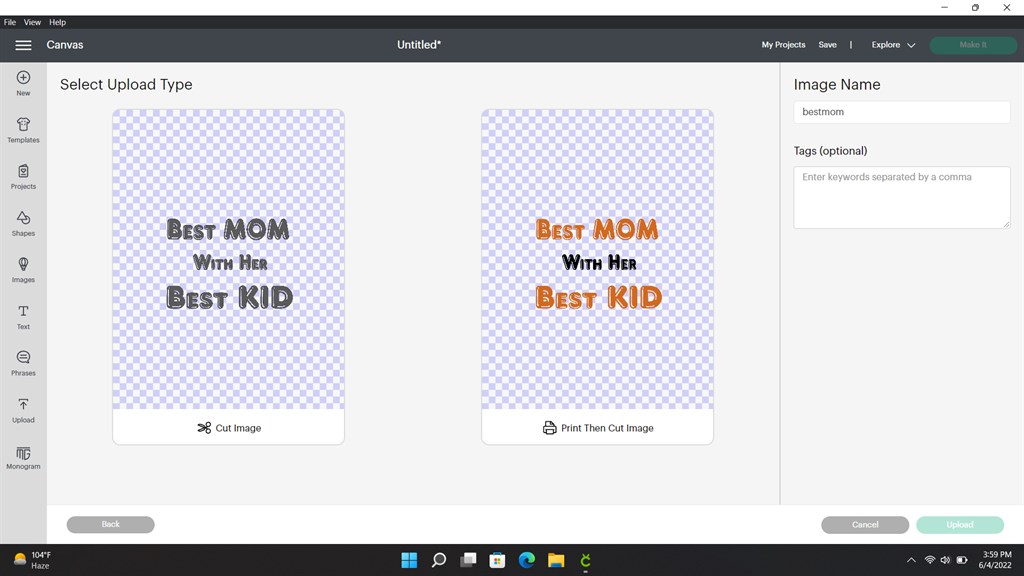Image resolution: width=1024 pixels, height=576 pixels.
Task: Select the gray Cut Image preview
Action: pyautogui.click(x=229, y=259)
